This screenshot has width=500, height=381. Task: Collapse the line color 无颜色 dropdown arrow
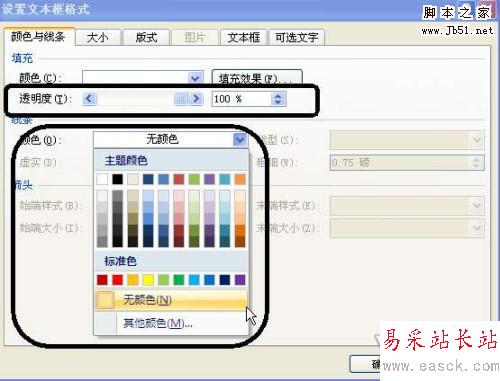coord(240,140)
